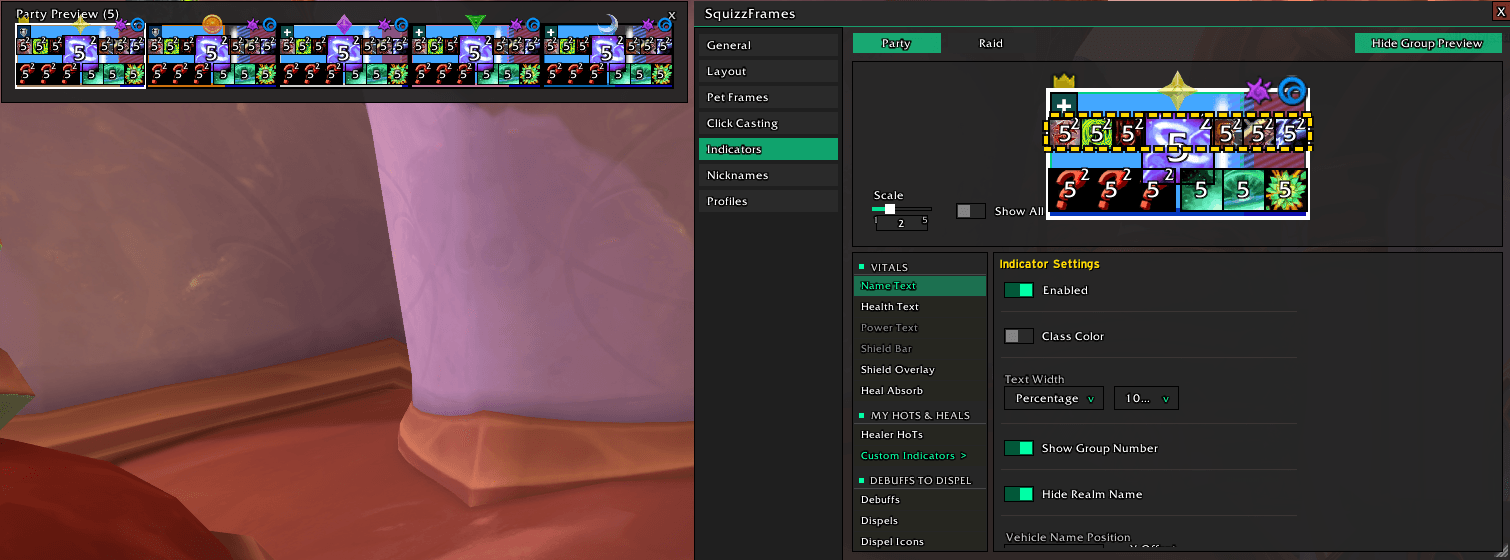1510x560 pixels.
Task: Switch to the Raid tab
Action: 990,43
